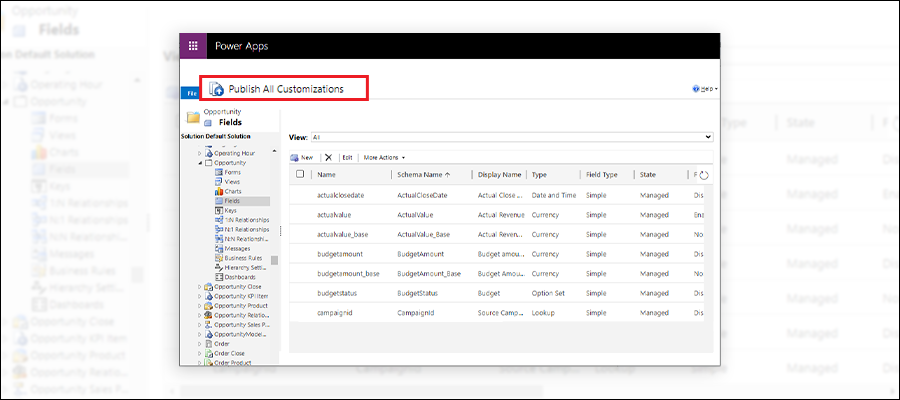
Task: Collapse the Opportunity tree node
Action: (200, 163)
